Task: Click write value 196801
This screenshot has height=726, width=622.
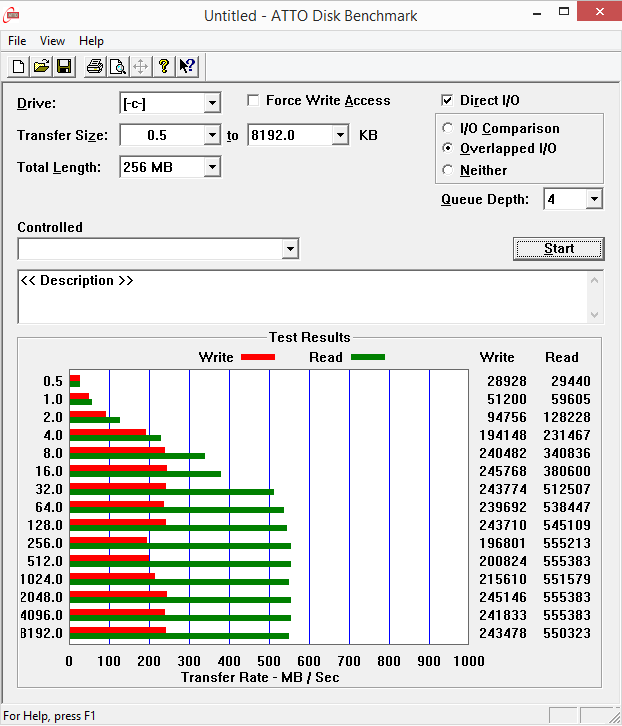Action: tap(503, 543)
